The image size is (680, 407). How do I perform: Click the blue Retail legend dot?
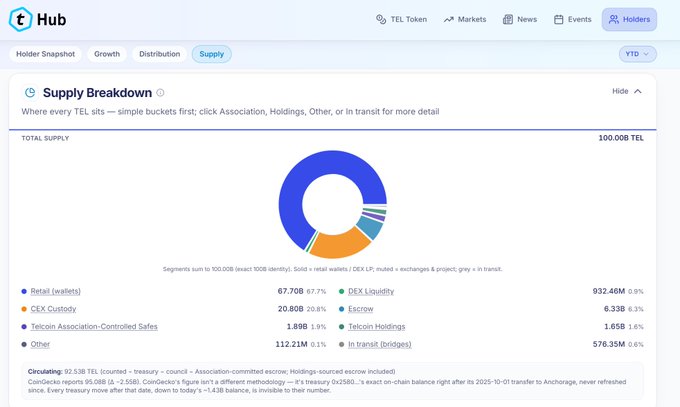[x=24, y=291]
